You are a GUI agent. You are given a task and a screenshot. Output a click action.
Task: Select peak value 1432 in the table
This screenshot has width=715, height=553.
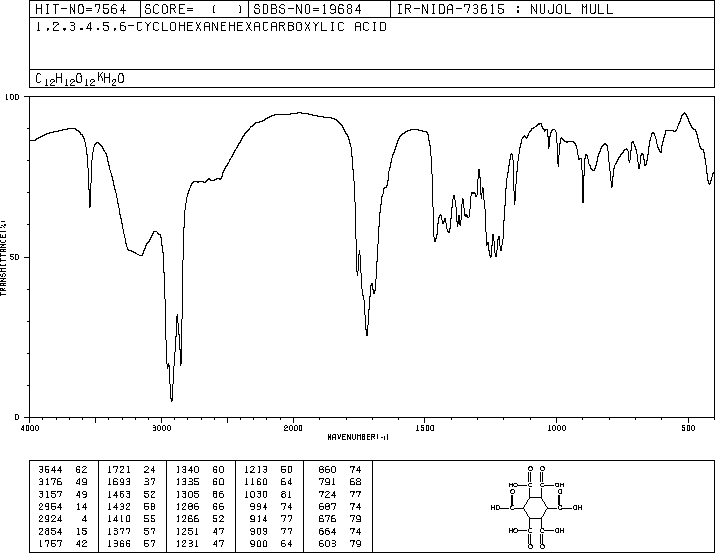click(x=119, y=506)
